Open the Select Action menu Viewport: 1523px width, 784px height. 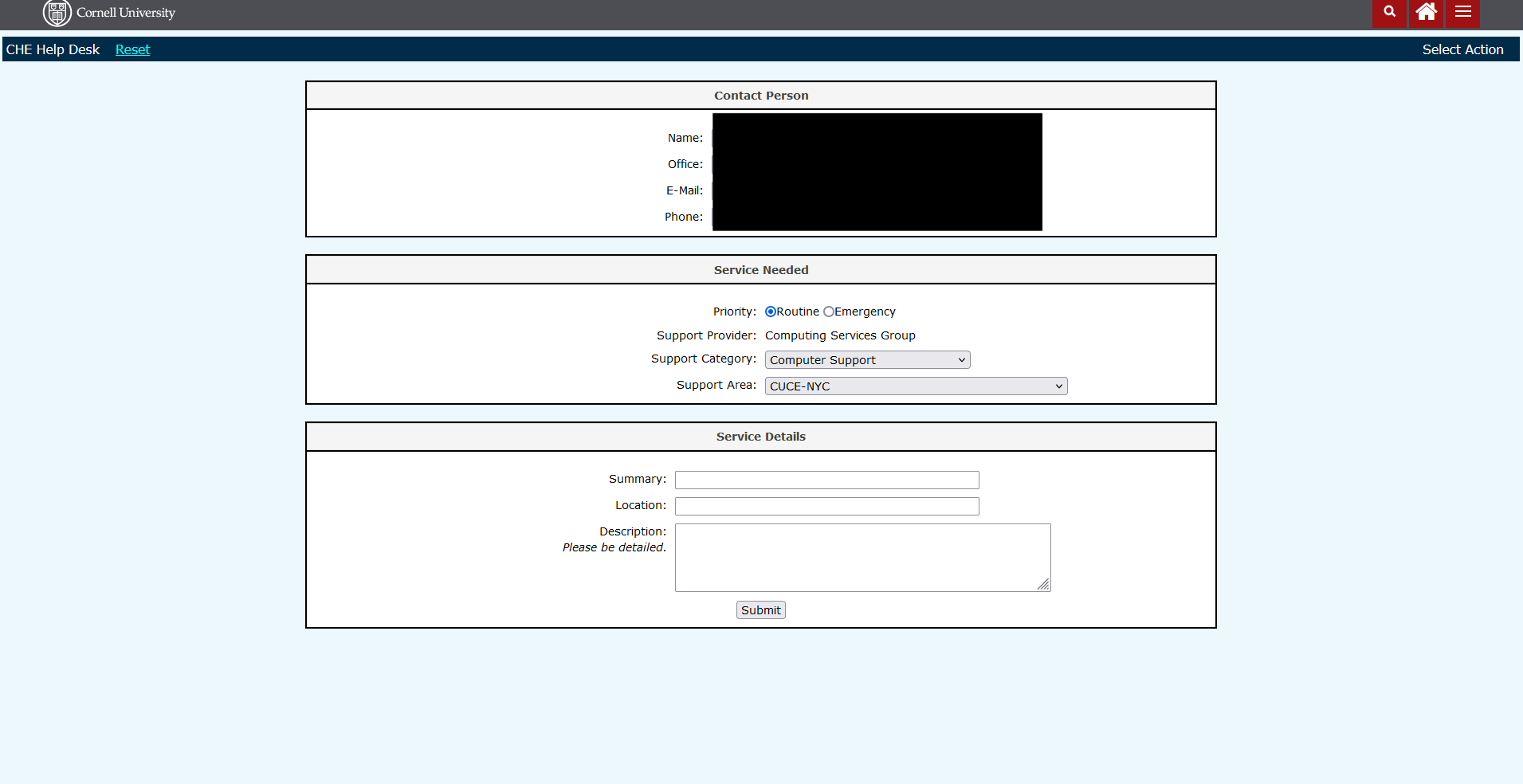coord(1463,49)
